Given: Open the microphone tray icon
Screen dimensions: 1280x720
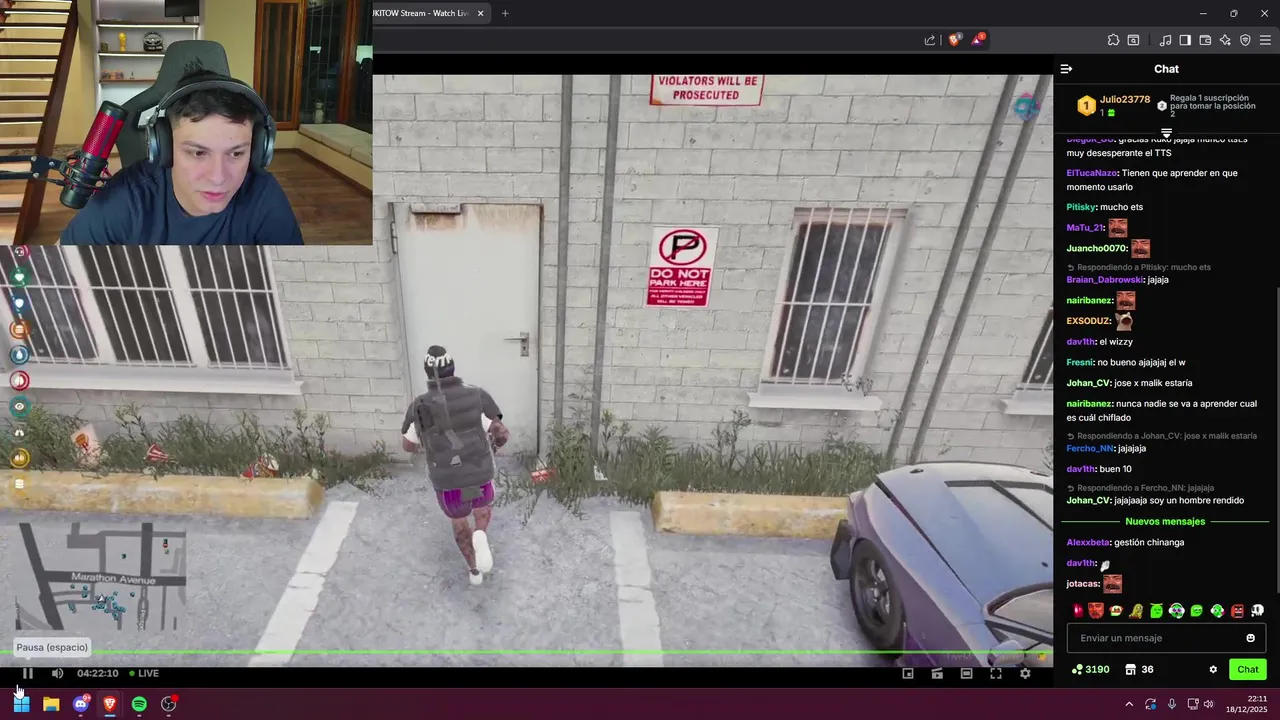Looking at the screenshot, I should (x=1172, y=704).
